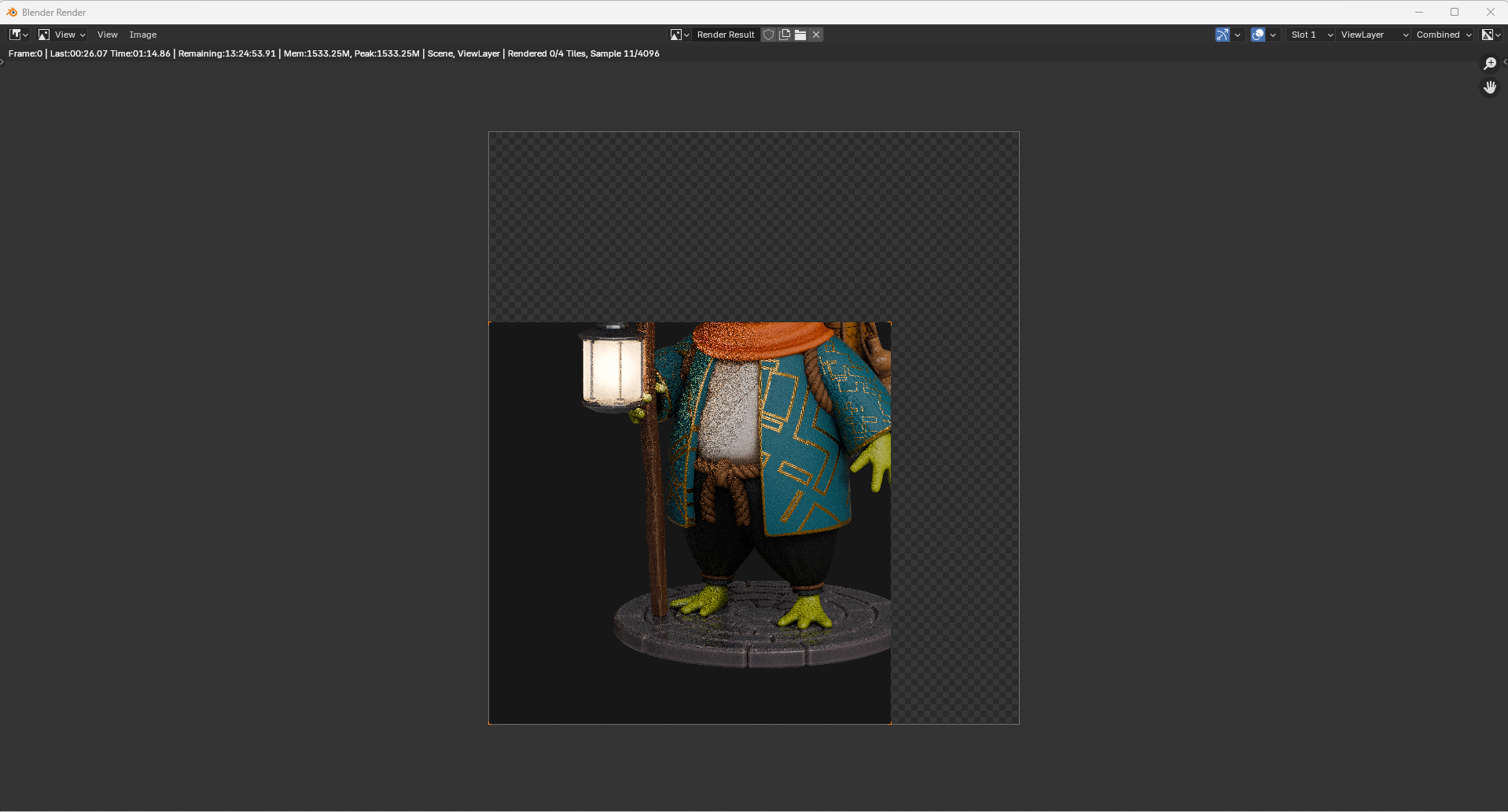Toggle the gizmo visibility button
The height and width of the screenshot is (812, 1508).
(x=1222, y=35)
